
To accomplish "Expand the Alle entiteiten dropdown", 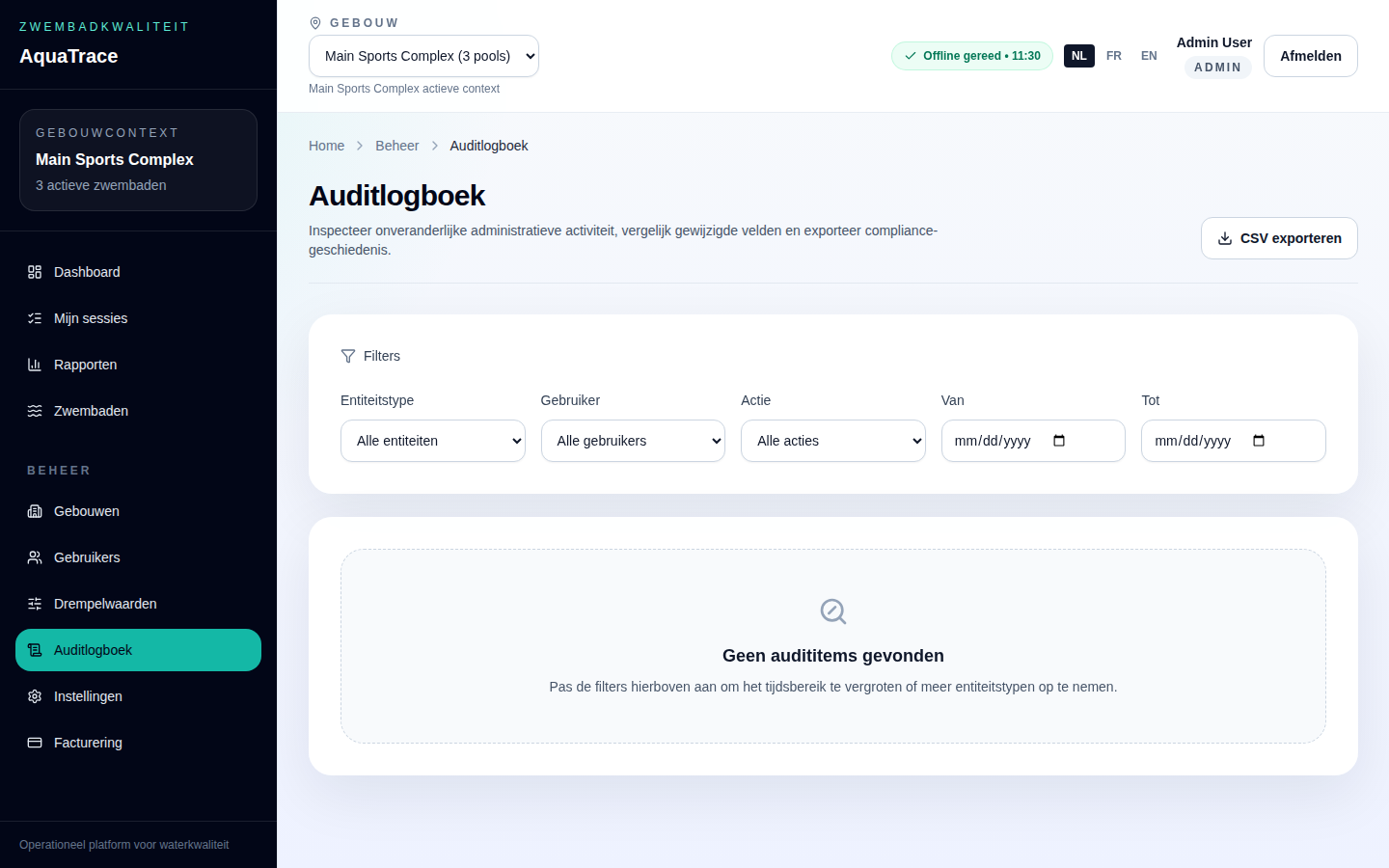I will tap(433, 441).
